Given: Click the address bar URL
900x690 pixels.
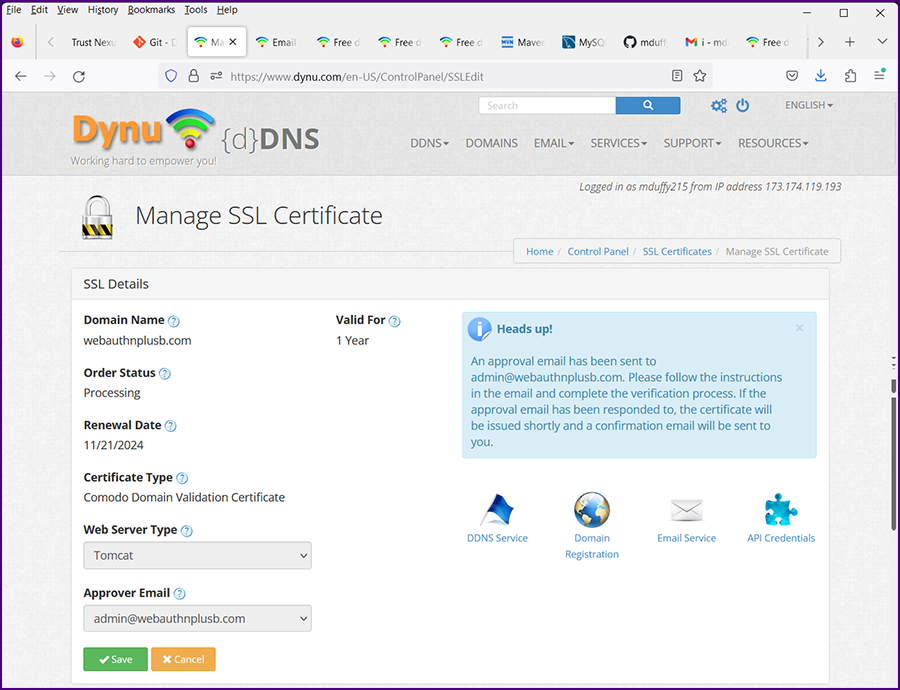Looking at the screenshot, I should click(357, 76).
